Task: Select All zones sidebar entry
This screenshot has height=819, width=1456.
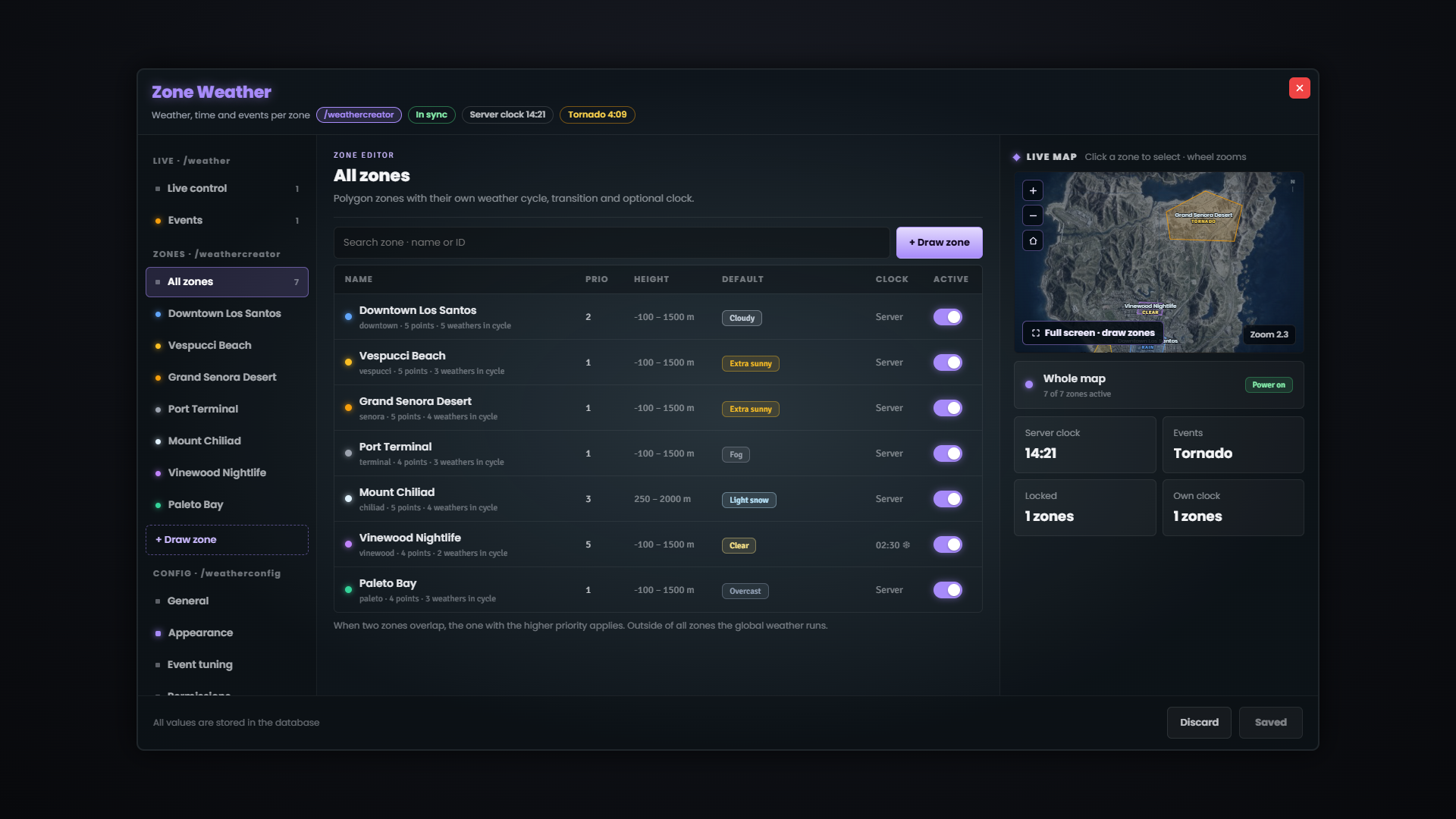Action: click(227, 282)
